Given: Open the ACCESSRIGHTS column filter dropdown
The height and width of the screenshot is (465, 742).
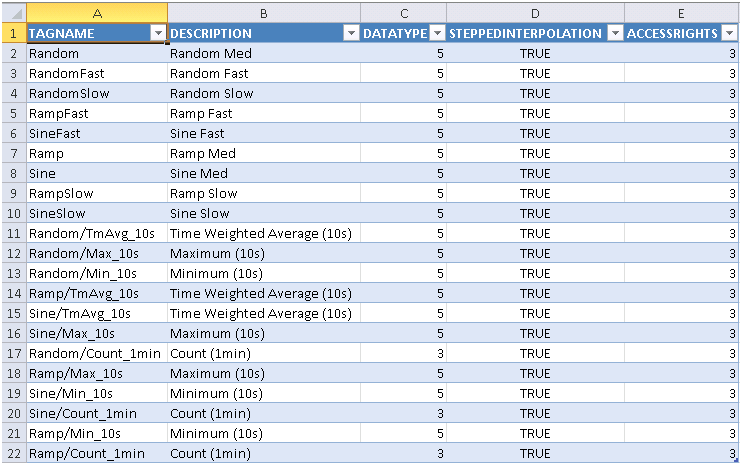Looking at the screenshot, I should point(730,33).
